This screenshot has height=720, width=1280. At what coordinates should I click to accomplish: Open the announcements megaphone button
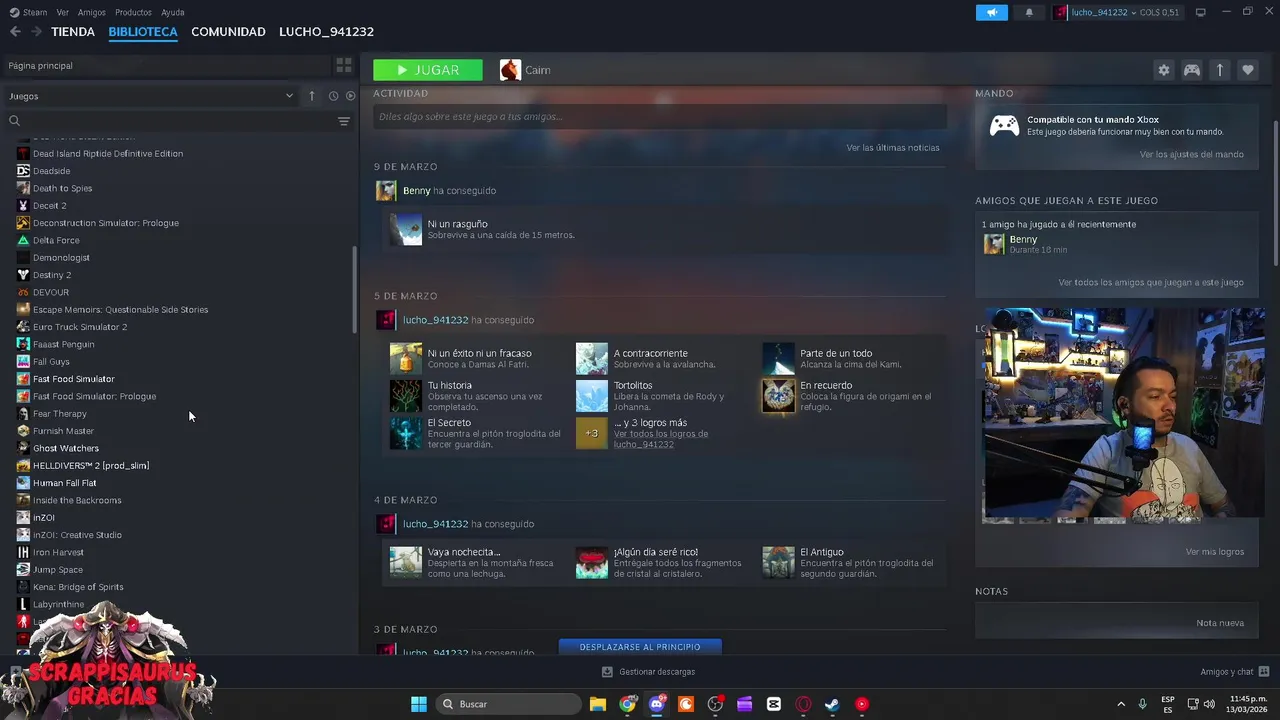tap(991, 12)
